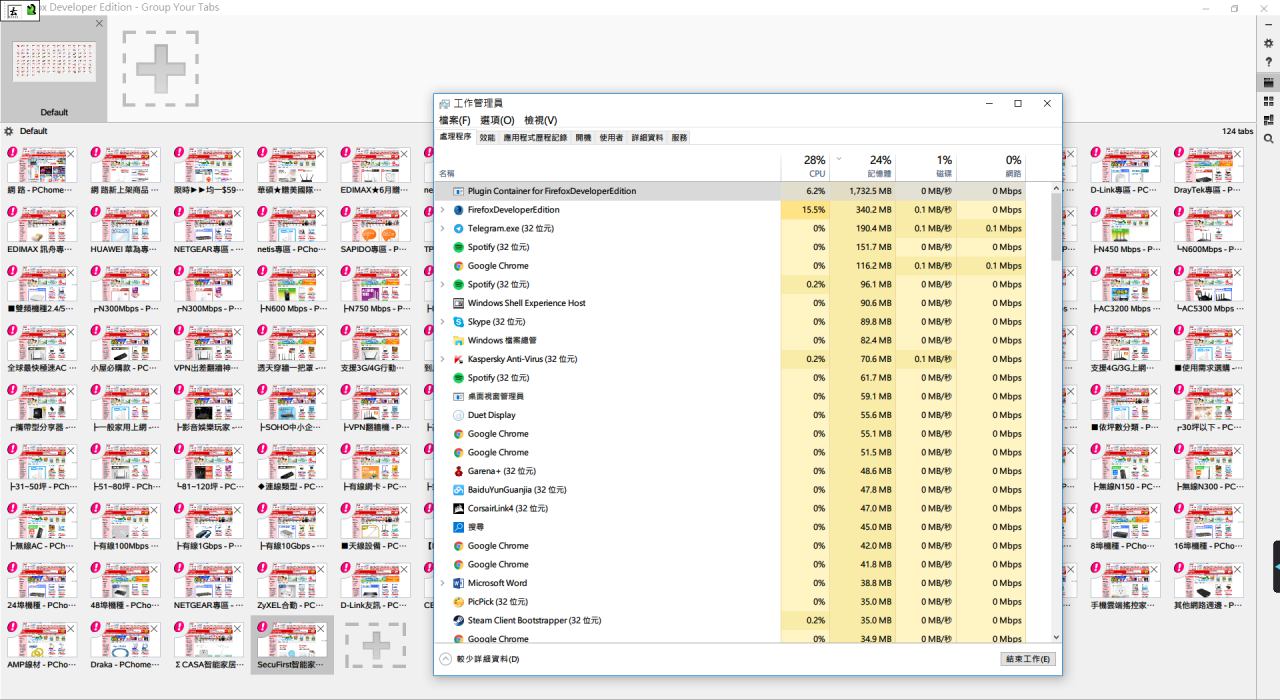The width and height of the screenshot is (1280, 700).
Task: Expand the Microsoft Word process entry
Action: (x=443, y=583)
